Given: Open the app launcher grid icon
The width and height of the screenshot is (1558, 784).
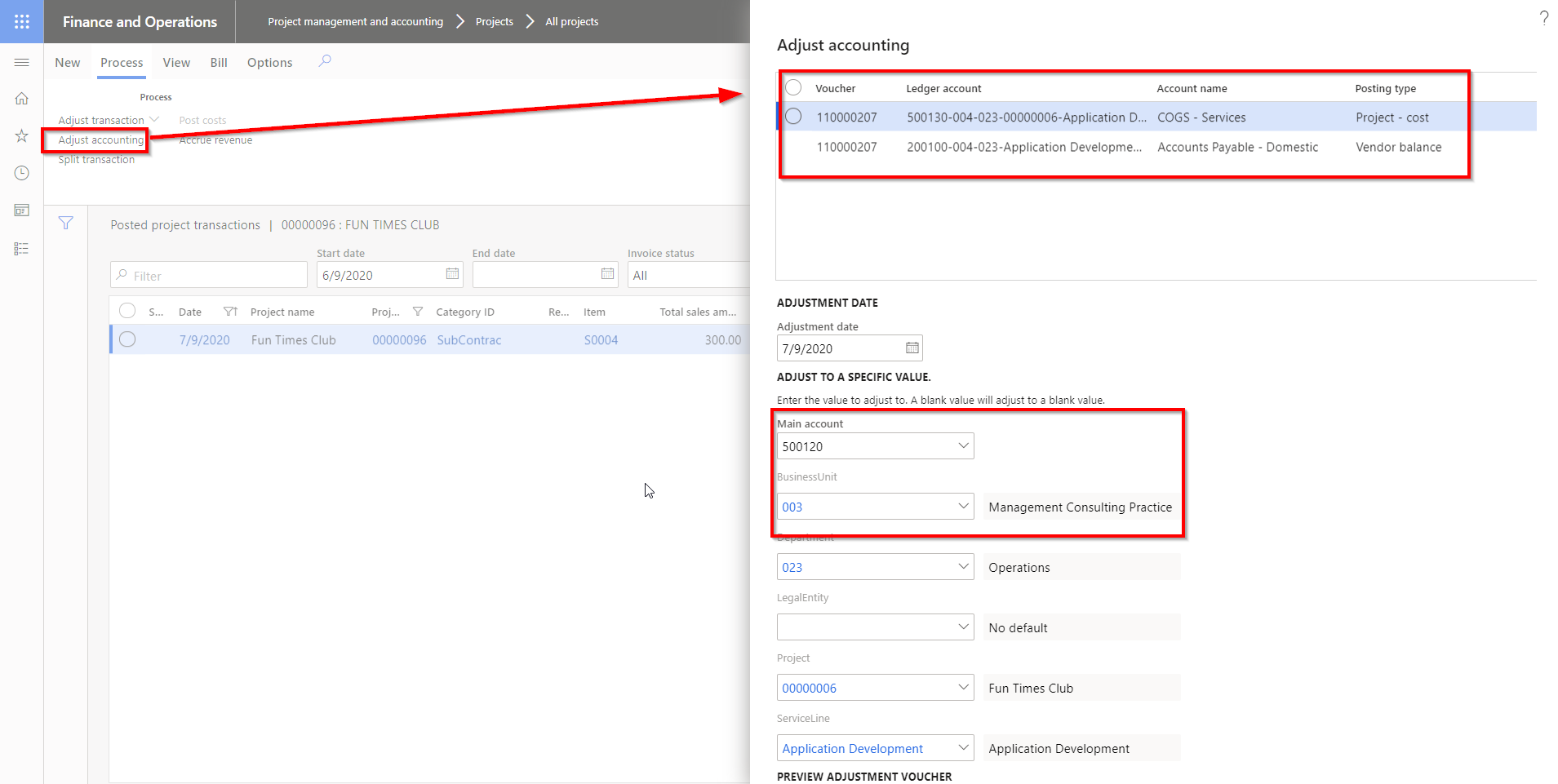Looking at the screenshot, I should click(21, 21).
